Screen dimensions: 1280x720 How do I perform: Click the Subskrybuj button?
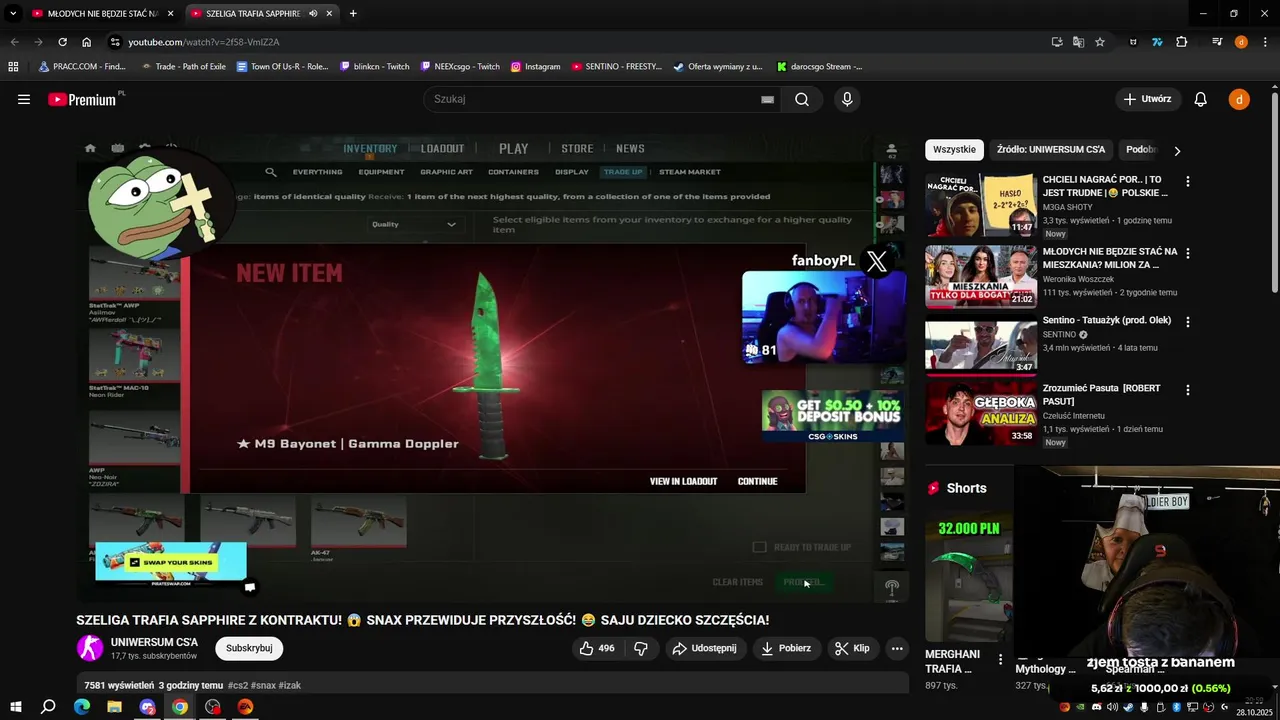[249, 648]
